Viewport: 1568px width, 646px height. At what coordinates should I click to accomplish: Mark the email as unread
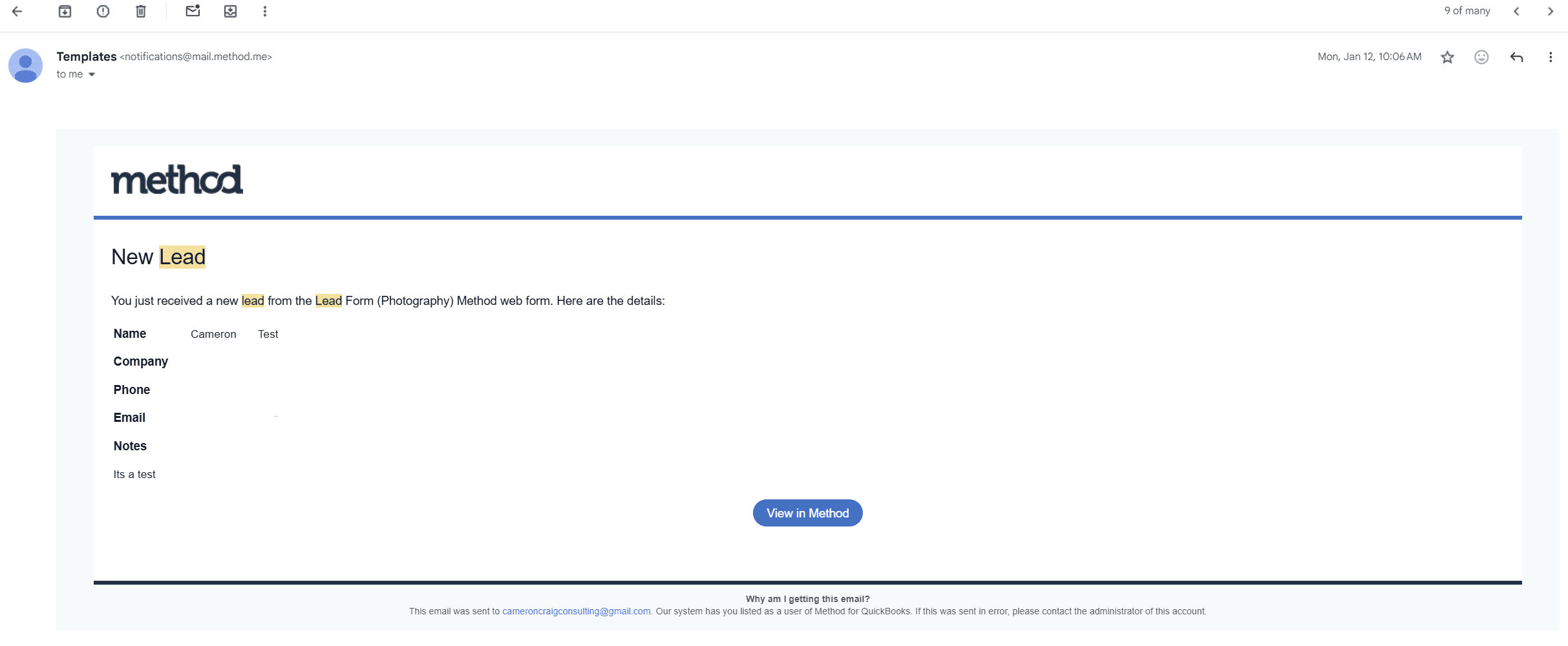[193, 11]
